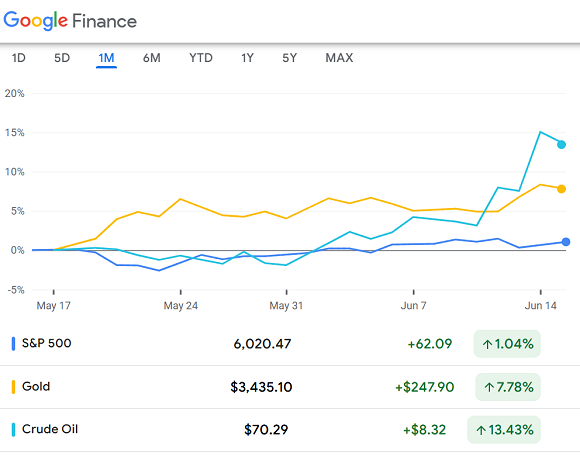580x456 pixels.
Task: Click the -5% y-axis label
Action: (x=16, y=290)
